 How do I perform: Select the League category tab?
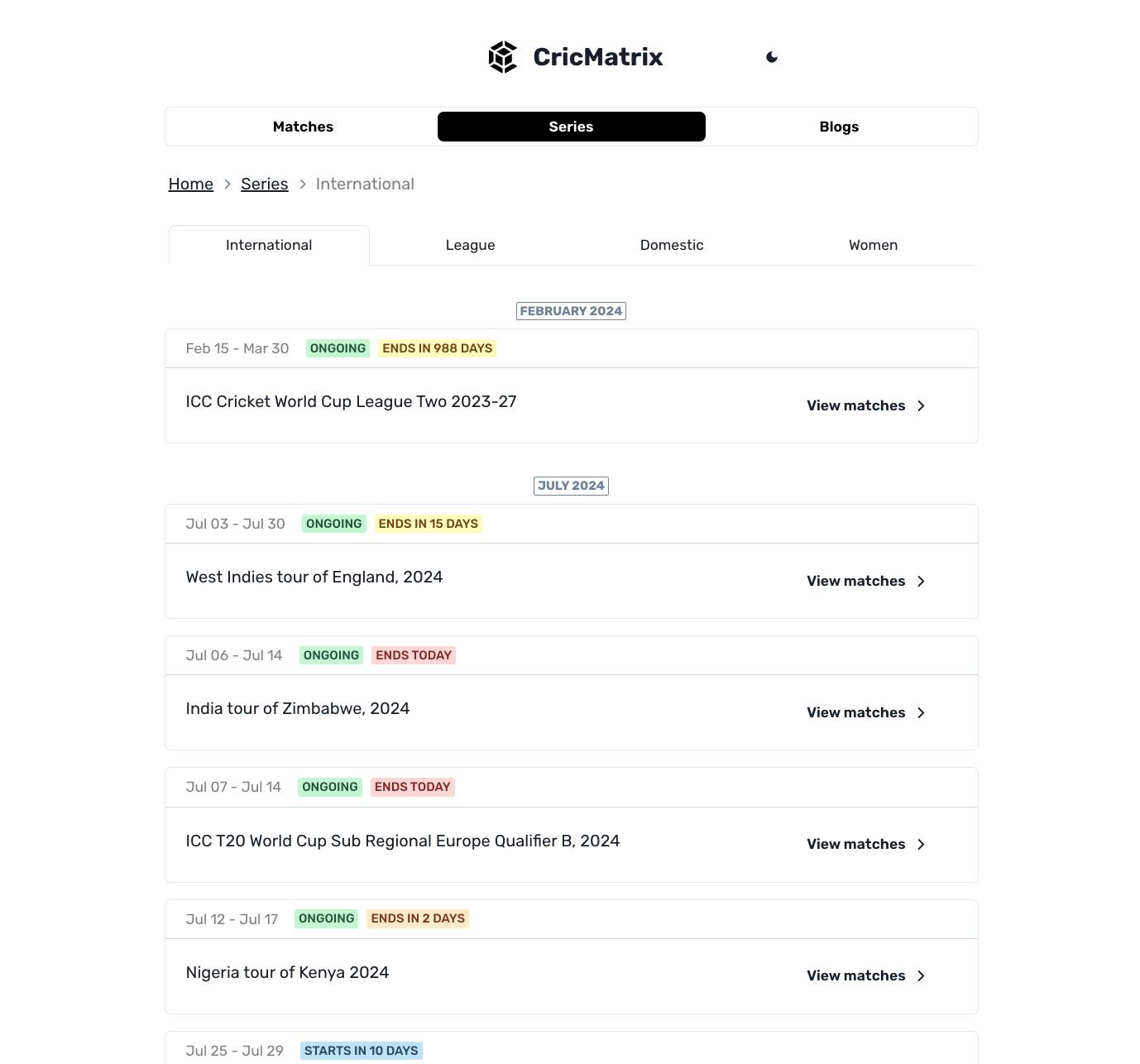click(x=470, y=245)
